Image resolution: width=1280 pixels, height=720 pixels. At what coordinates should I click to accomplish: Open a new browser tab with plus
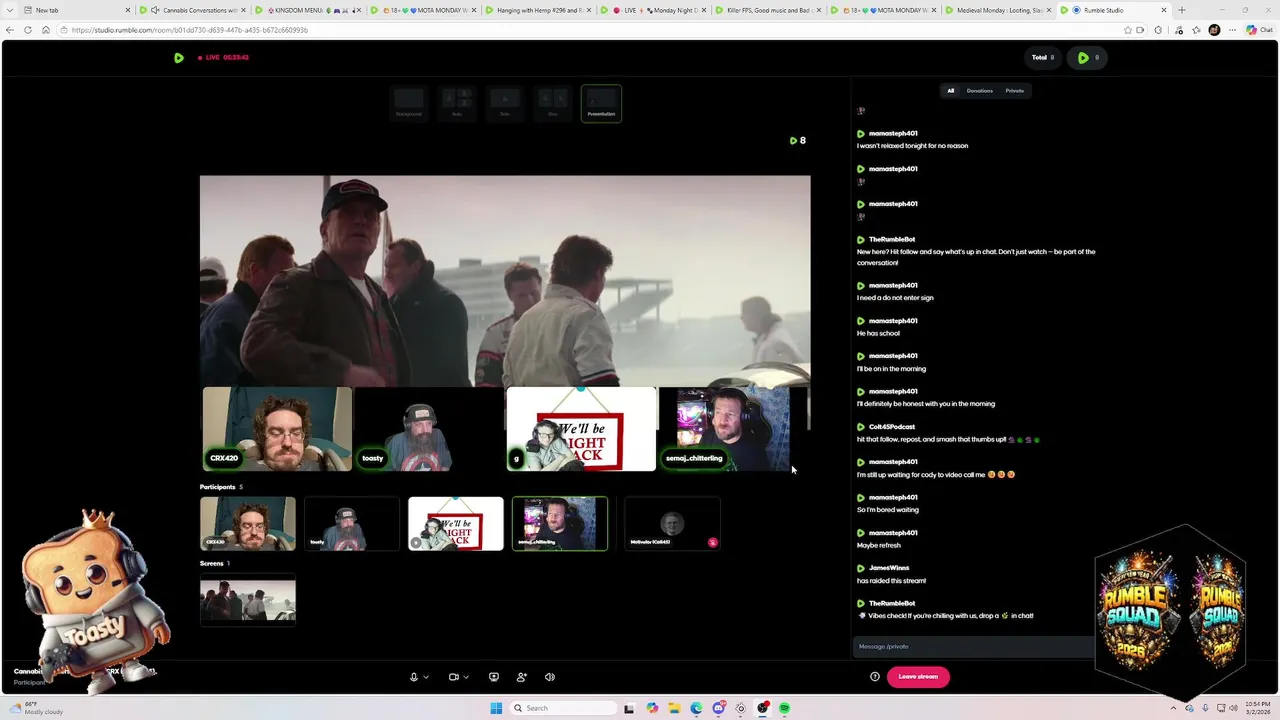(1182, 10)
